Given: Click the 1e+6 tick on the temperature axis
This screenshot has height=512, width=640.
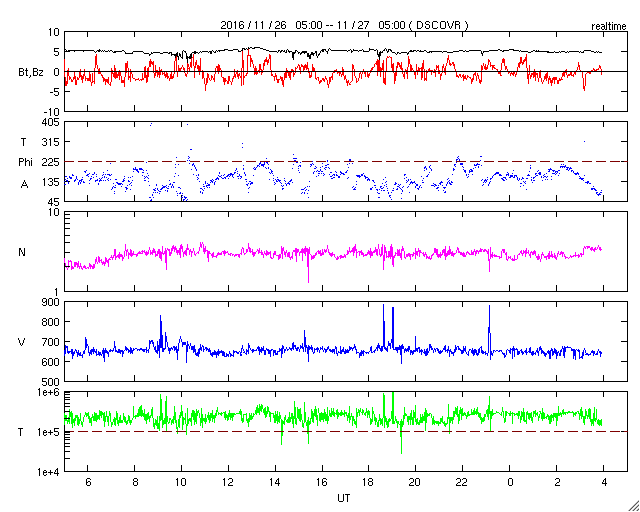Looking at the screenshot, I should point(49,392).
